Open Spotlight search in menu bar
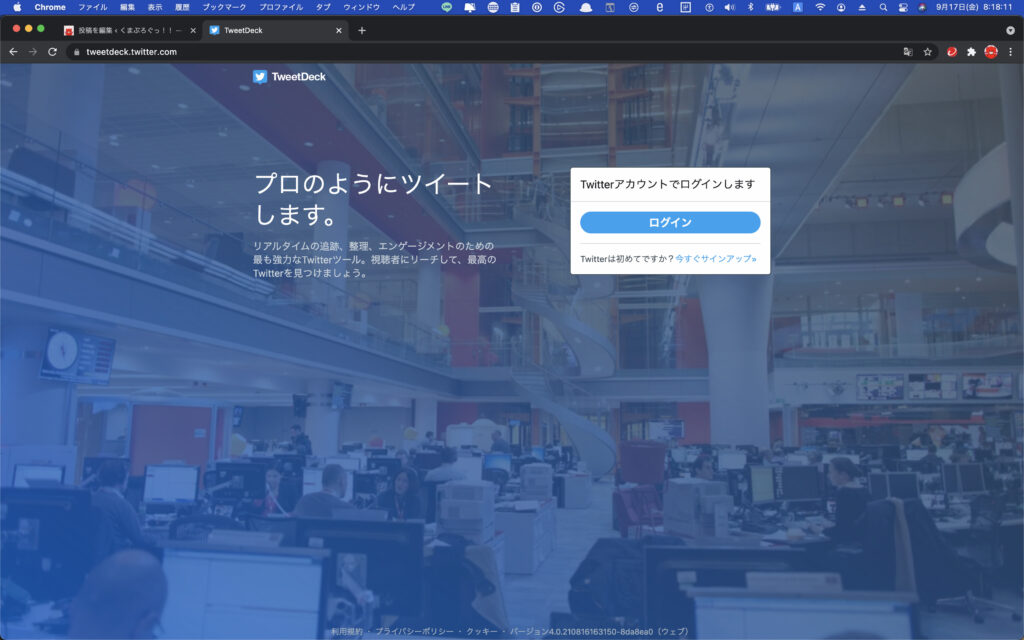 tap(883, 7)
